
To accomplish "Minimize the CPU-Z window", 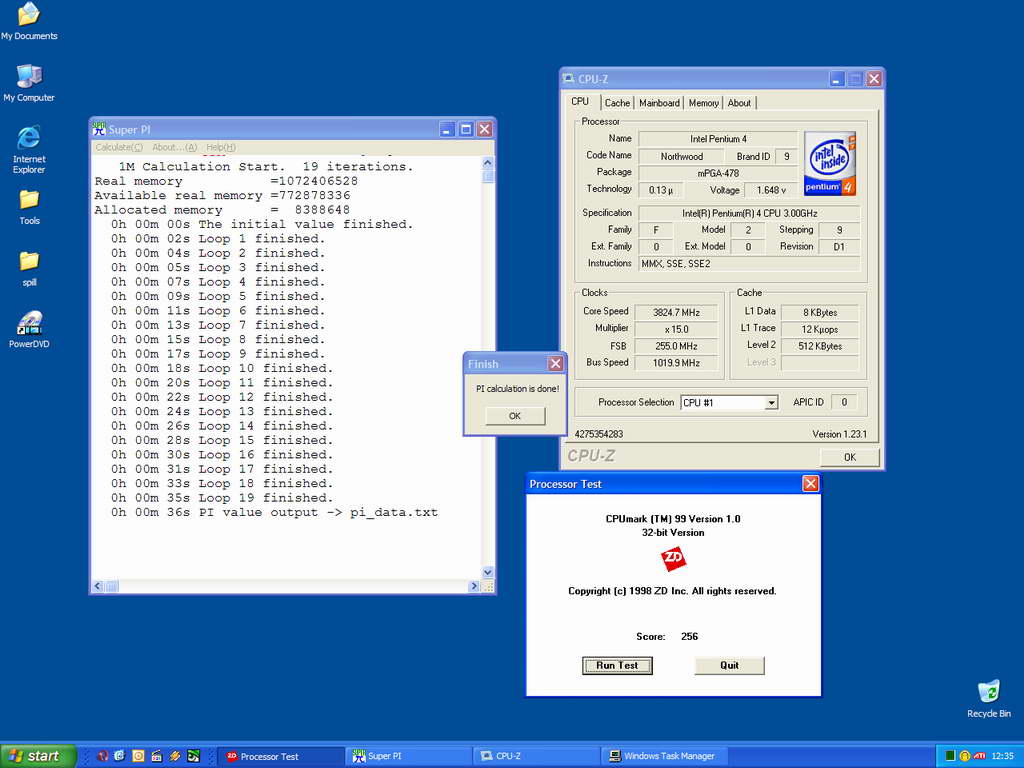I will pos(837,79).
